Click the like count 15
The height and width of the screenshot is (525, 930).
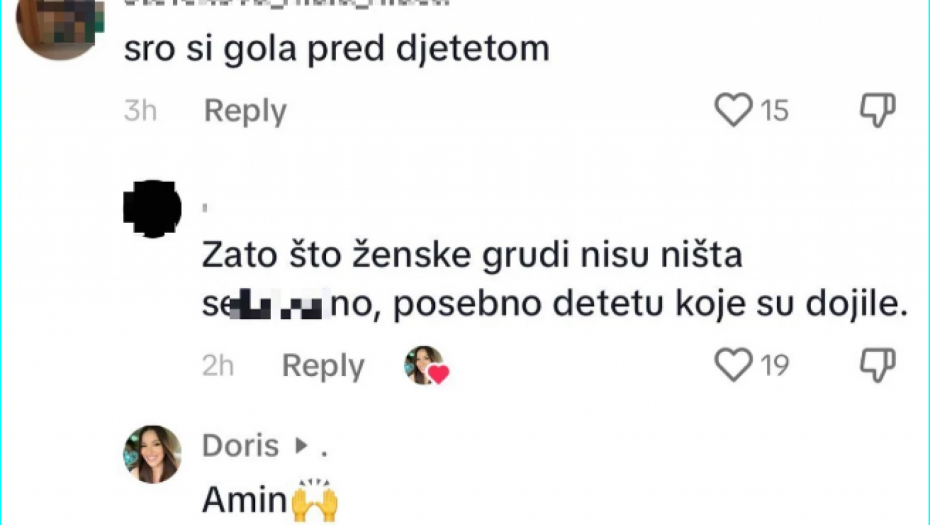pos(775,111)
